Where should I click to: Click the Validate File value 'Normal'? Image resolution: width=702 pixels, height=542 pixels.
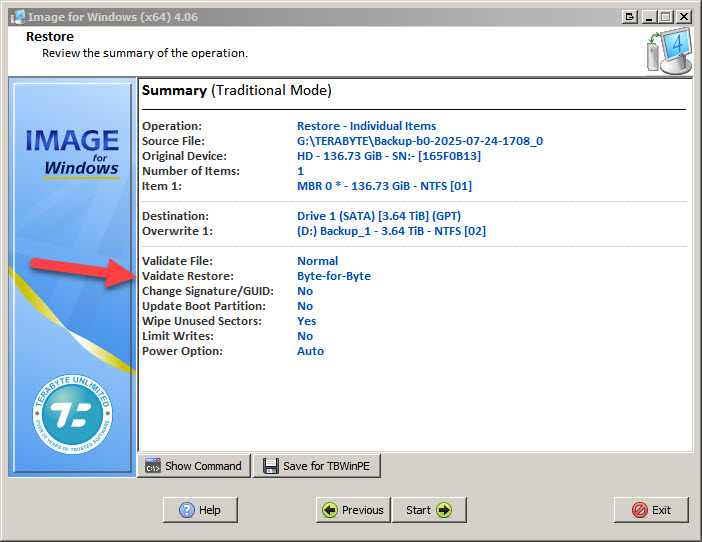tap(317, 261)
